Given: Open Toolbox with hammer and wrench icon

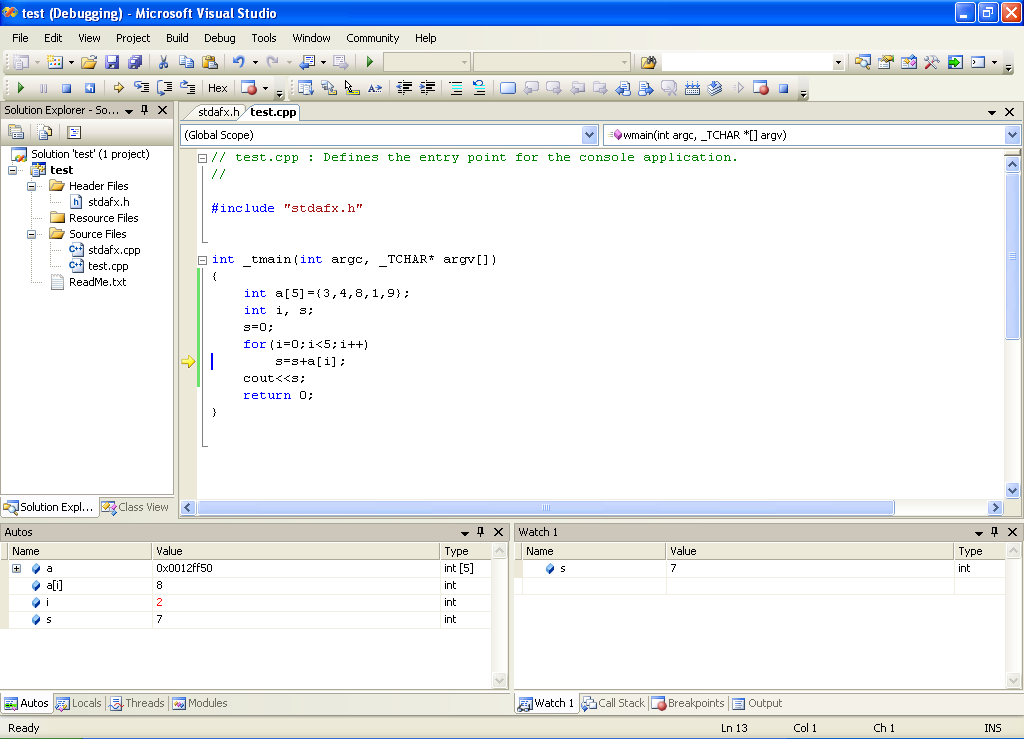Looking at the screenshot, I should coord(932,62).
